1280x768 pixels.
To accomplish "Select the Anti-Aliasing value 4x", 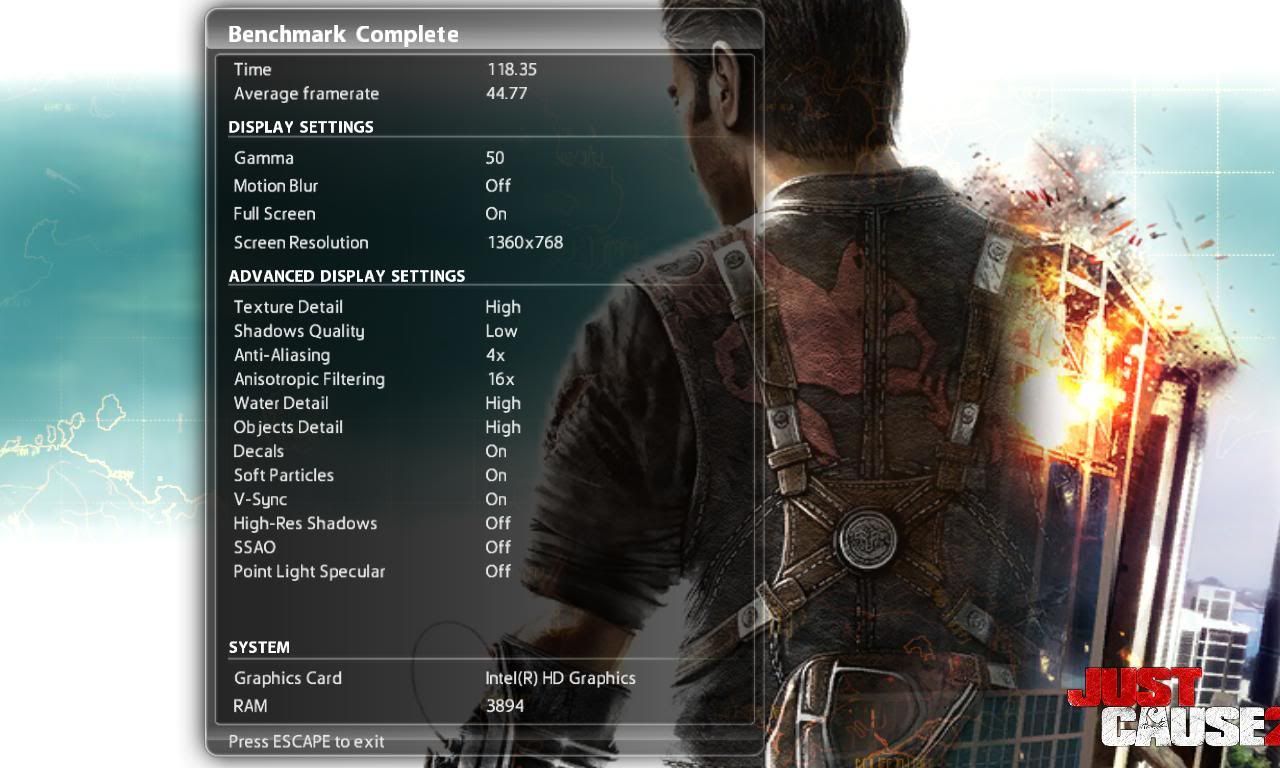I will (x=495, y=355).
